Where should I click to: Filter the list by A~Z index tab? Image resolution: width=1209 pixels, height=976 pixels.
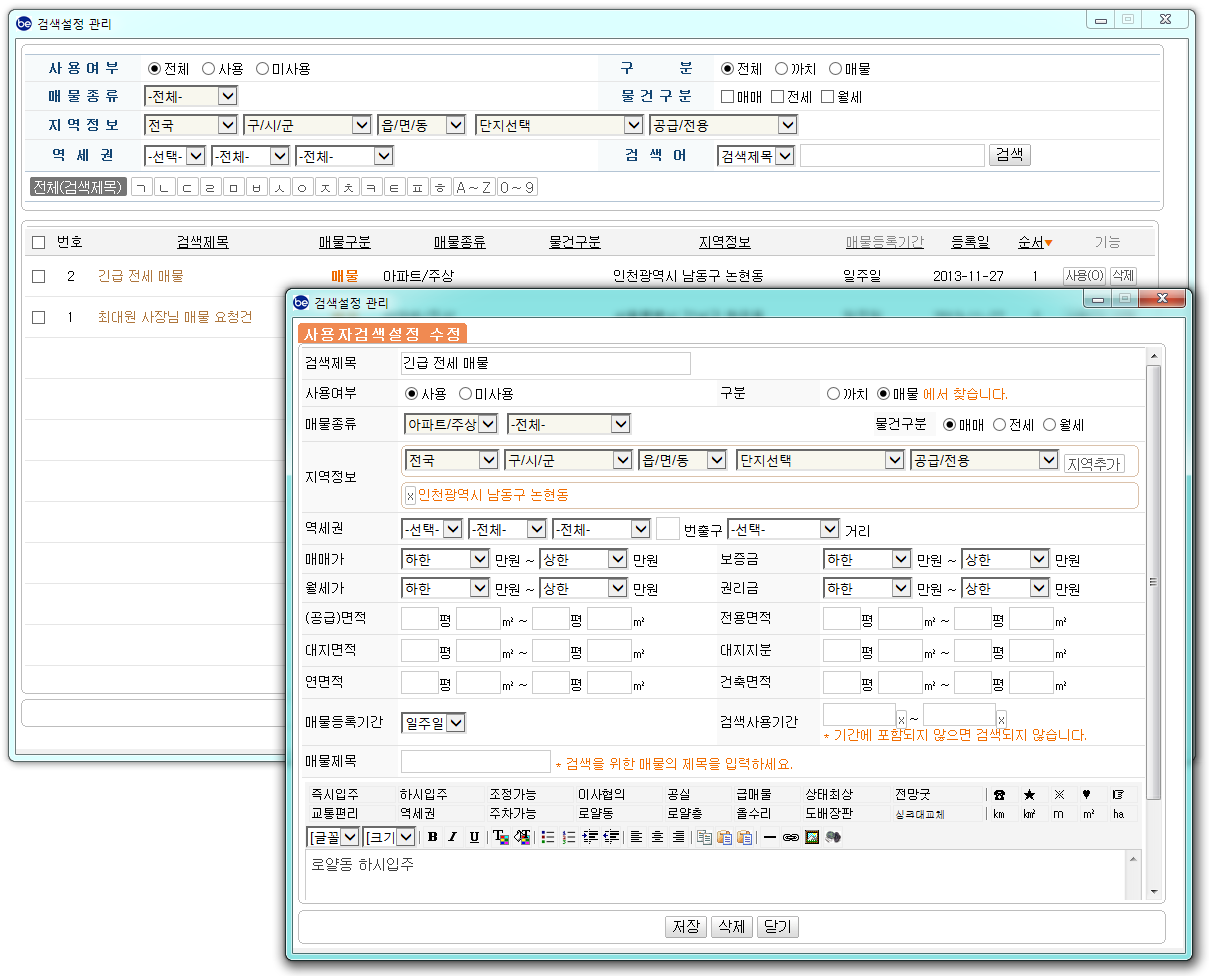[473, 187]
